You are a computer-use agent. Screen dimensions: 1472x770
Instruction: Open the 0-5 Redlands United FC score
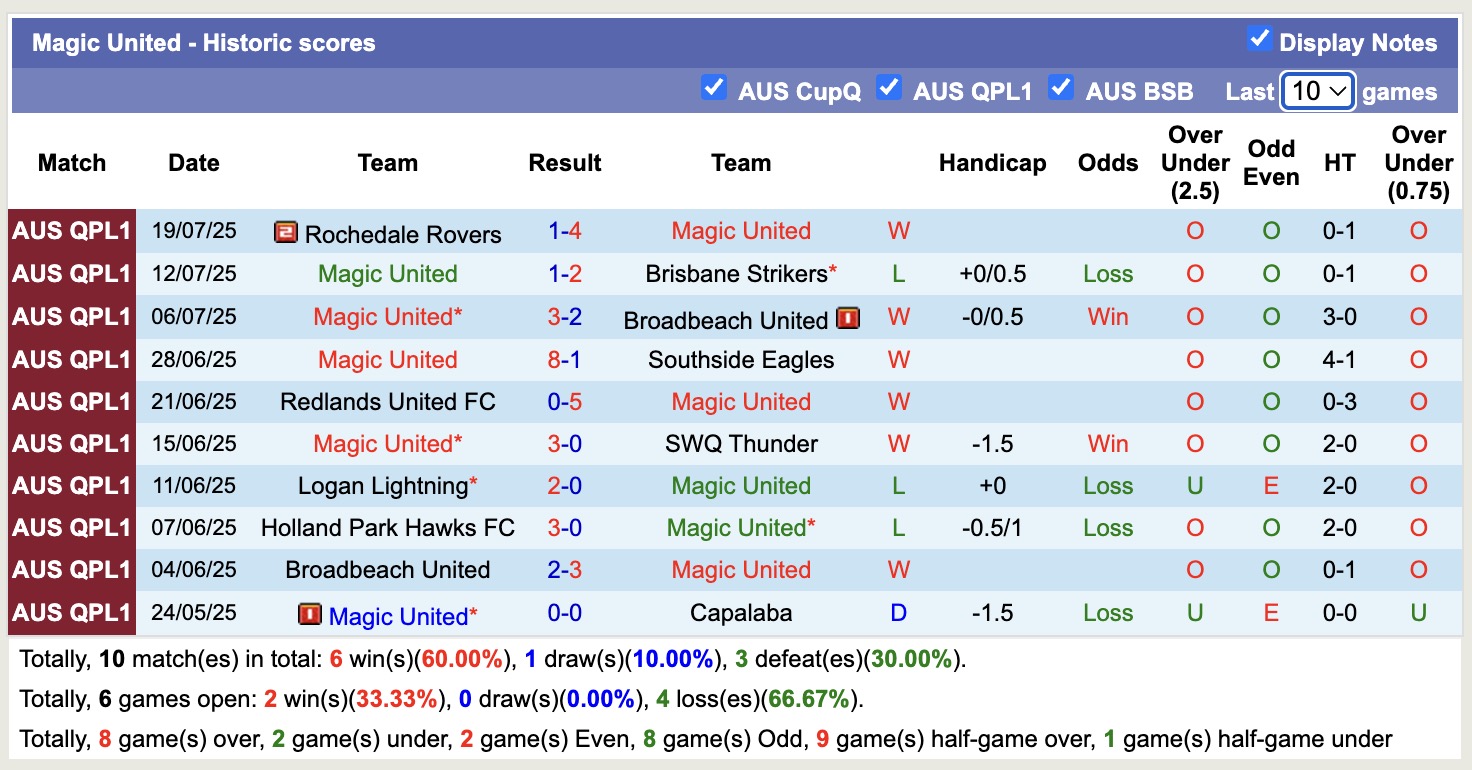click(565, 402)
